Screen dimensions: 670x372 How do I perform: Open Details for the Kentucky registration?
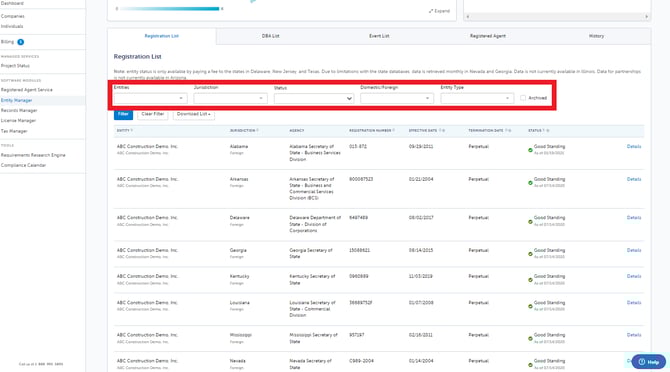click(634, 276)
